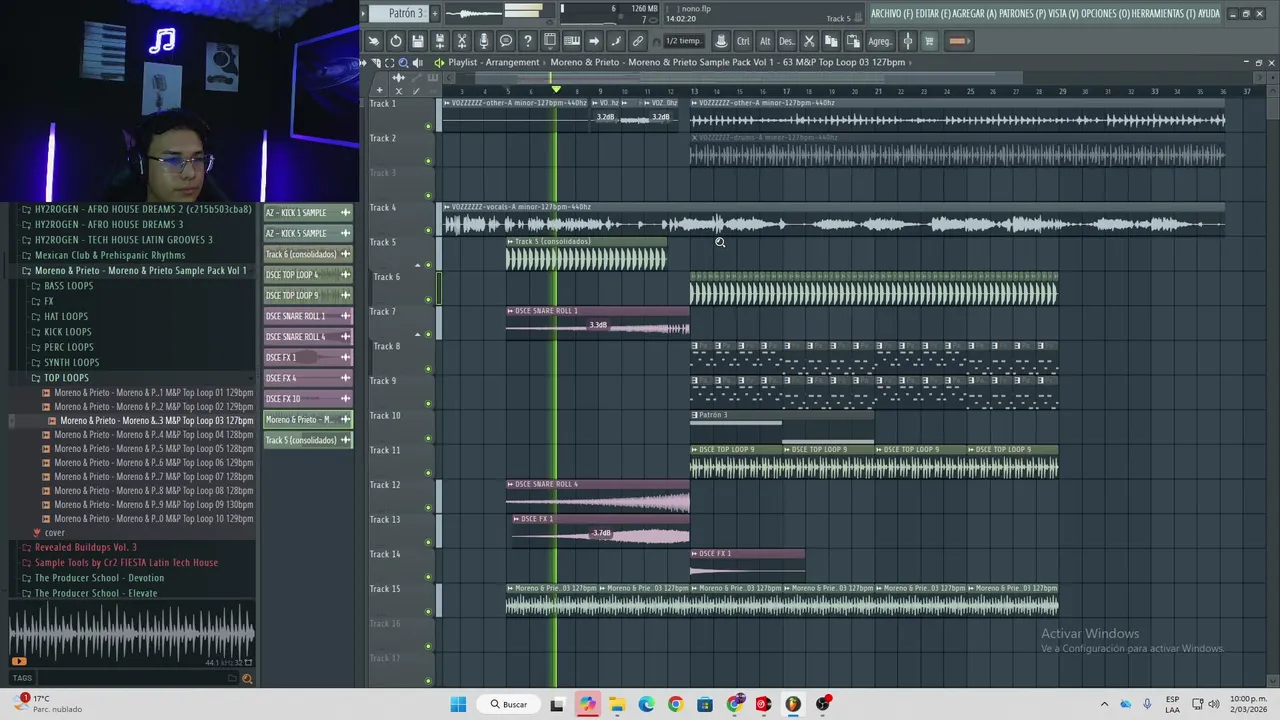Open the 1/2 tiemp. snap dropdown
Viewport: 1280px width, 720px height.
click(x=683, y=41)
